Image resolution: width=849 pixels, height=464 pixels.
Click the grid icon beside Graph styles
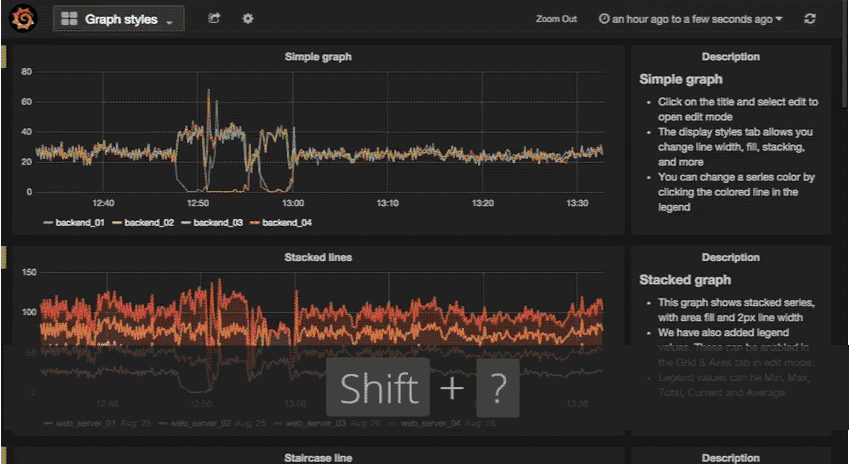click(x=70, y=19)
